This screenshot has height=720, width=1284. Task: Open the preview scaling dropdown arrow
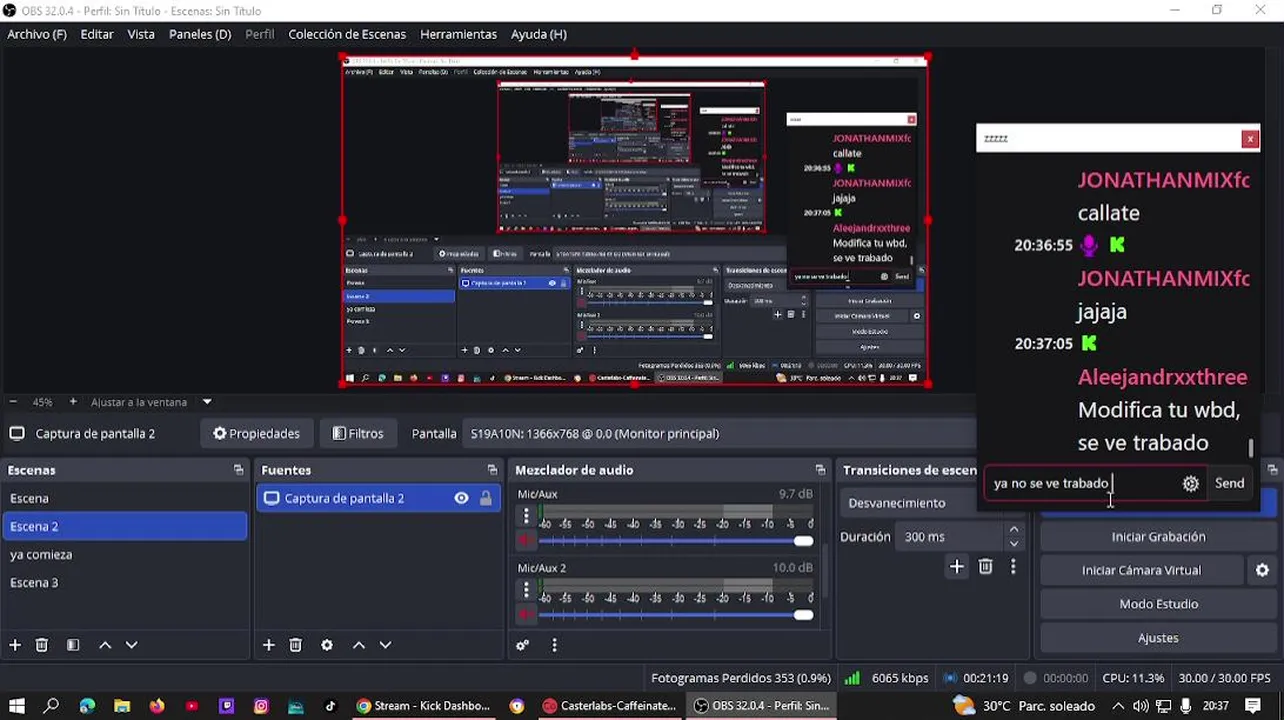(207, 402)
